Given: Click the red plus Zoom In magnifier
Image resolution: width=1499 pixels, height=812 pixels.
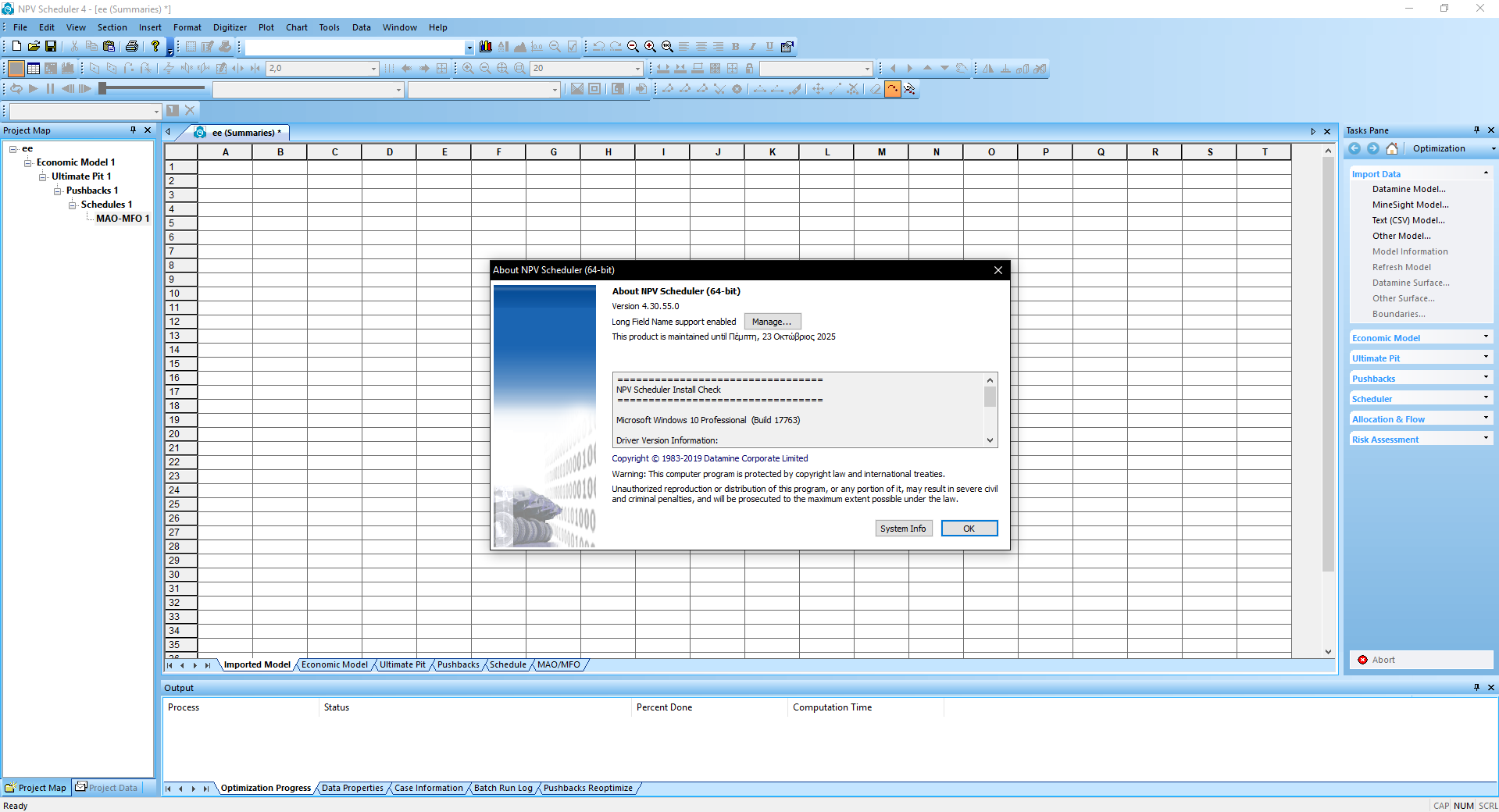Looking at the screenshot, I should click(650, 47).
